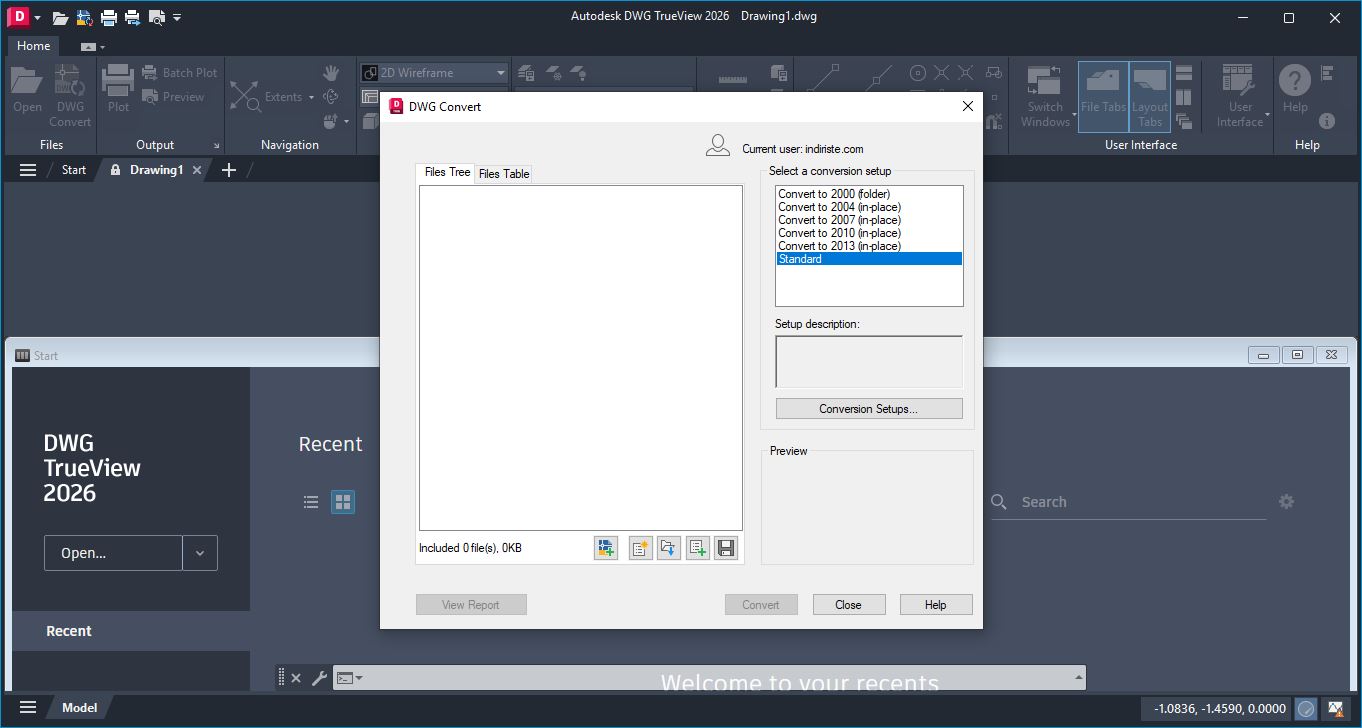Click the large Plot button in Output panel
1362x728 pixels.
[118, 90]
